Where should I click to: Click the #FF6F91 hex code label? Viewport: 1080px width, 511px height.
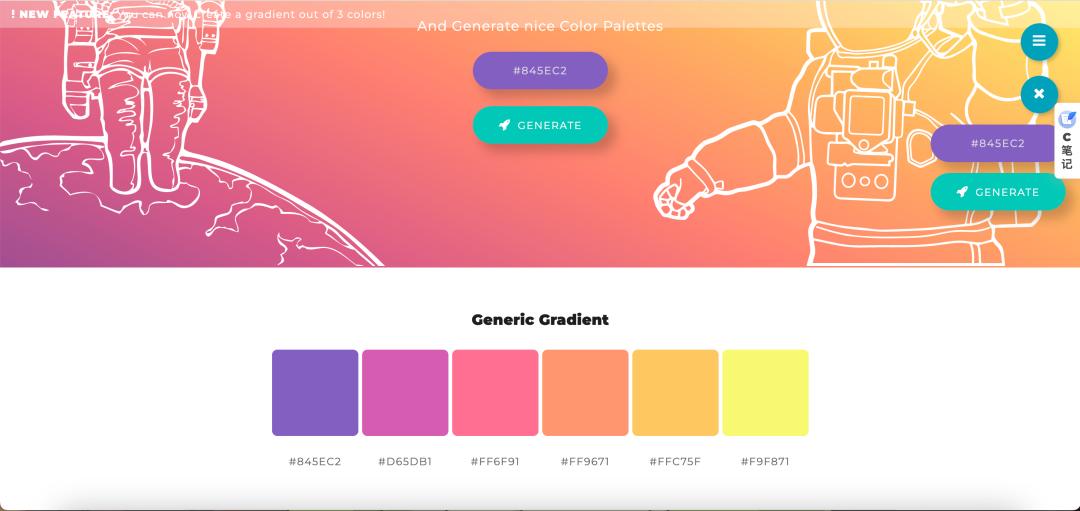pos(495,462)
